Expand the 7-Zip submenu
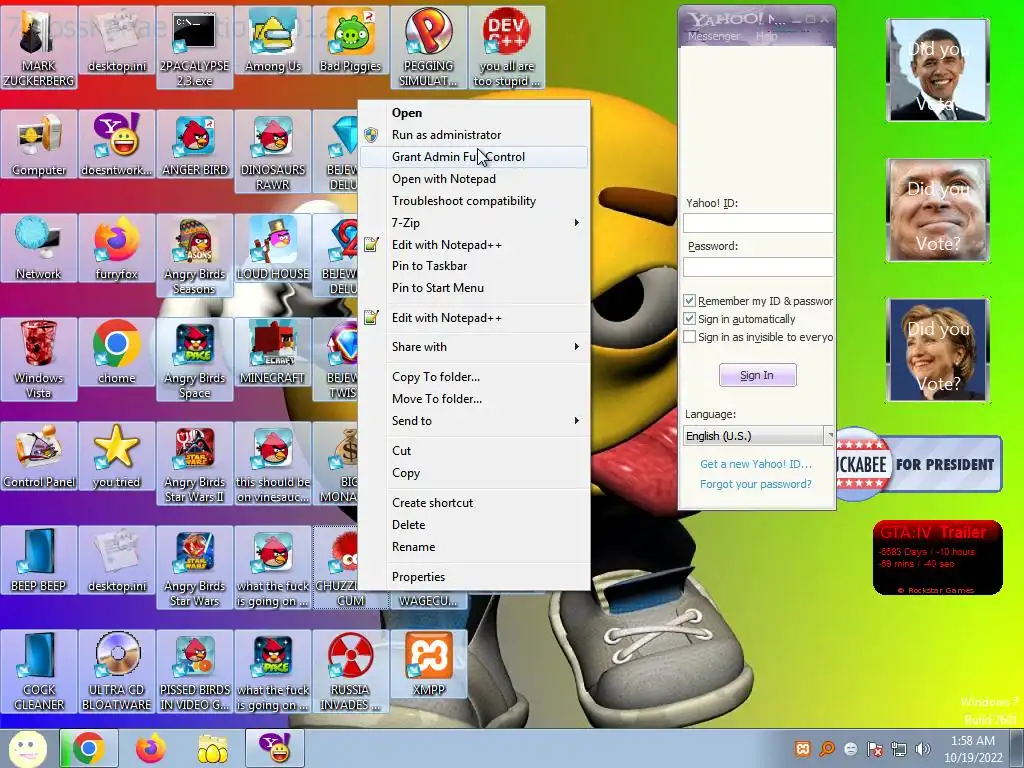 tap(474, 223)
